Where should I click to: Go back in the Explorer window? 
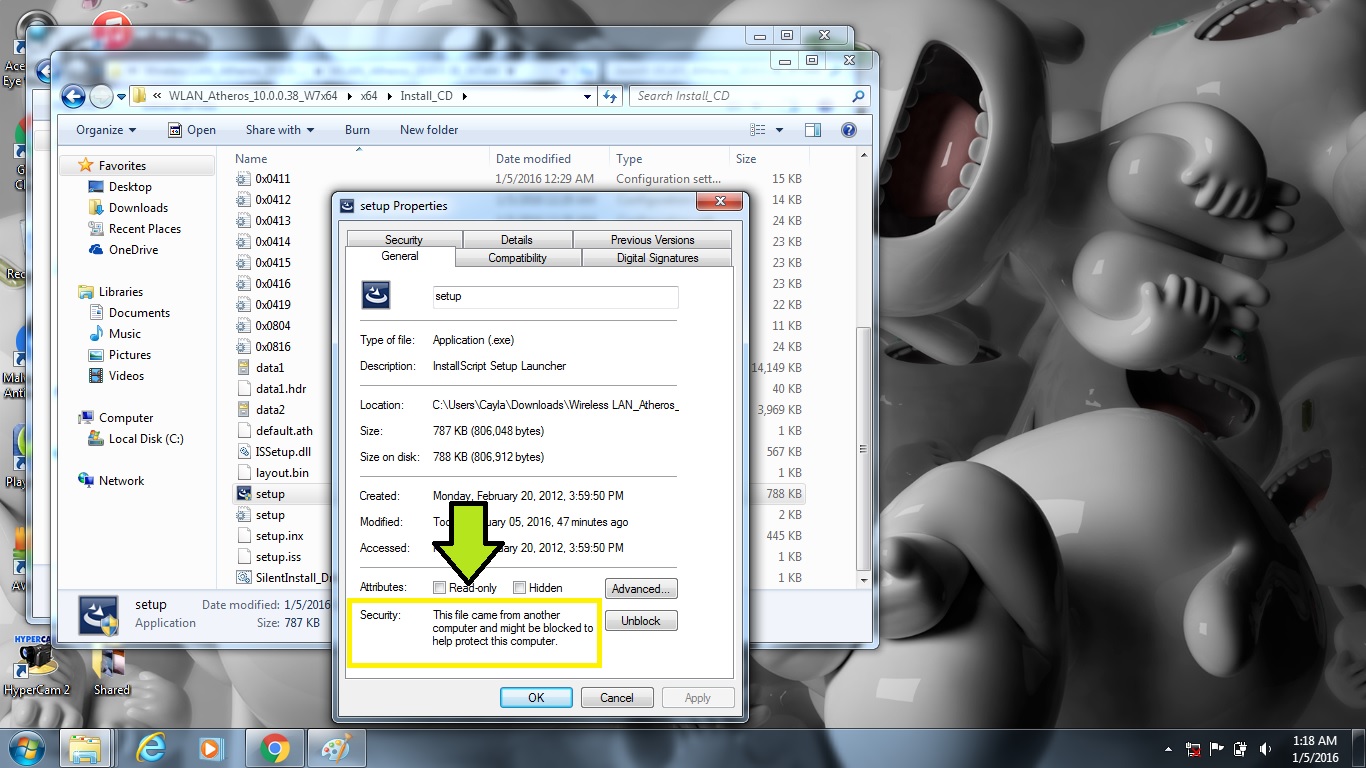point(73,96)
